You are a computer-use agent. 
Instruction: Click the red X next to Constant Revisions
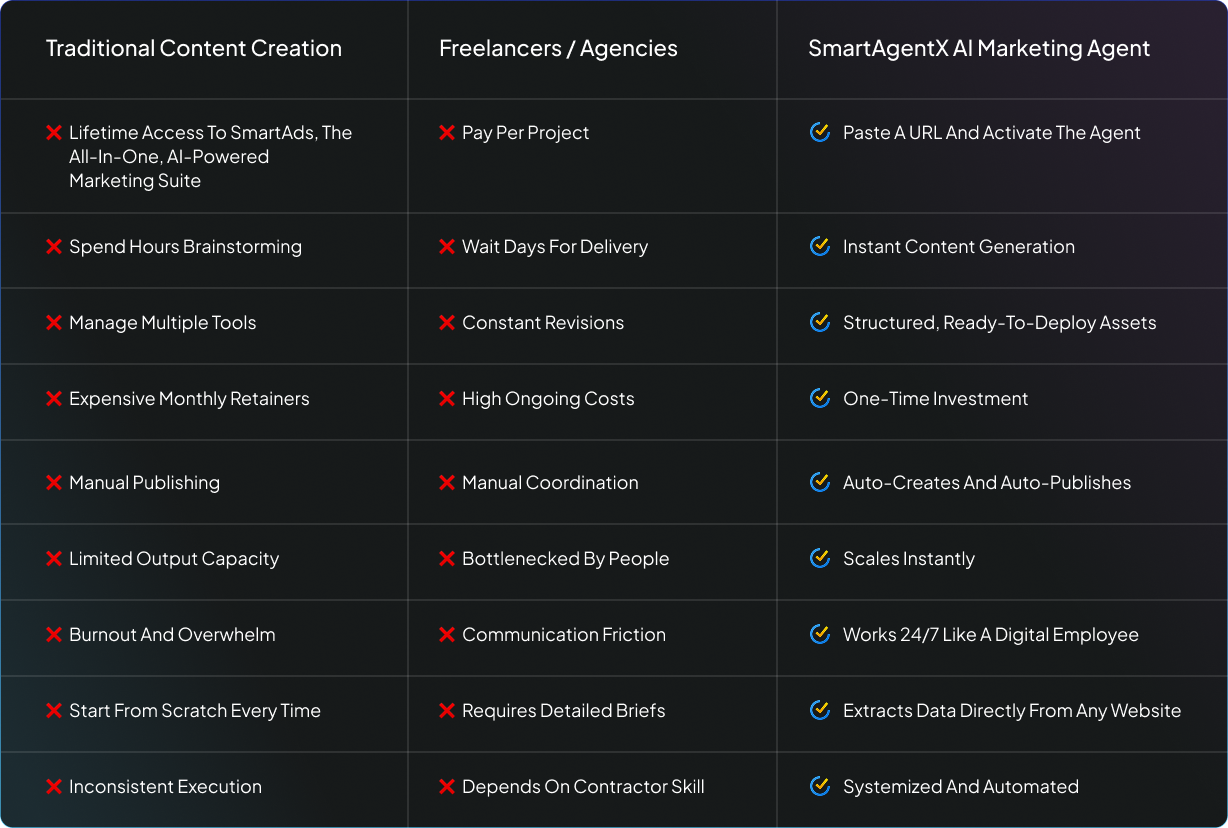447,322
